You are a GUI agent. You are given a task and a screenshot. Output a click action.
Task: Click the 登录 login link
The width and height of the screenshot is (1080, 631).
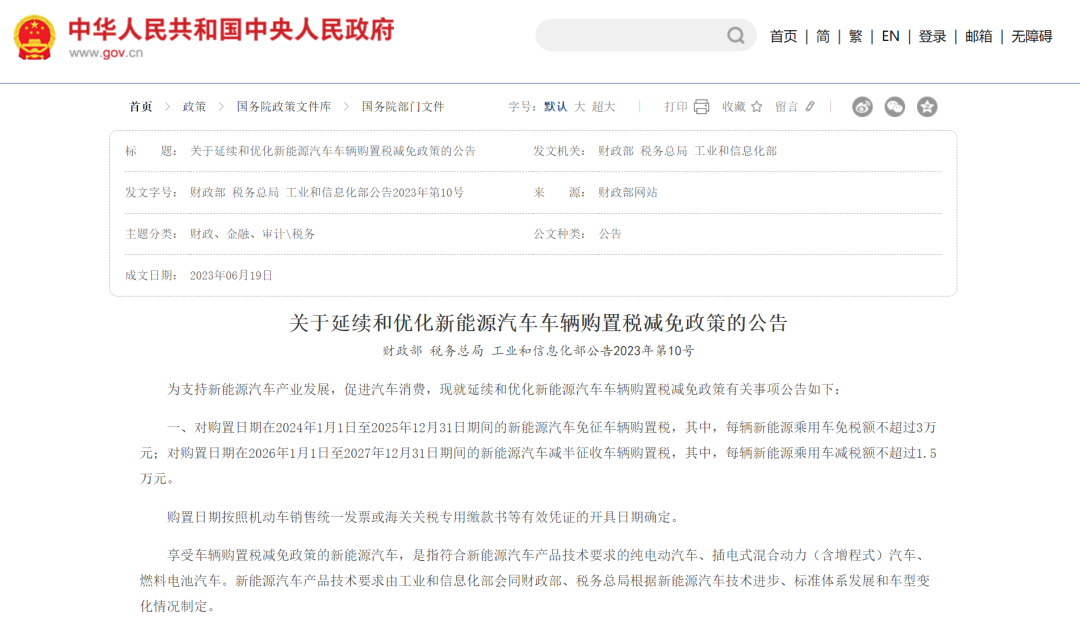click(932, 36)
